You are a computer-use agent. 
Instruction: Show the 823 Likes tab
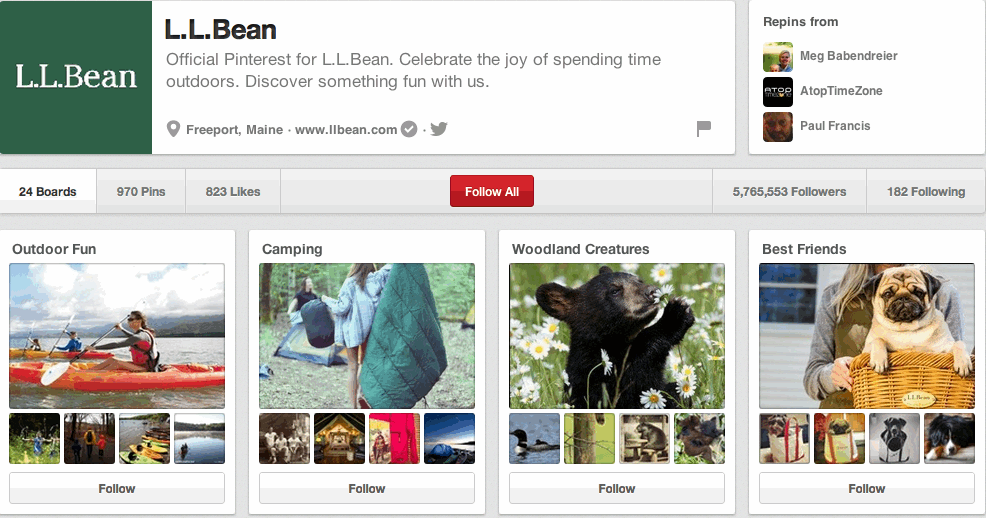click(233, 191)
